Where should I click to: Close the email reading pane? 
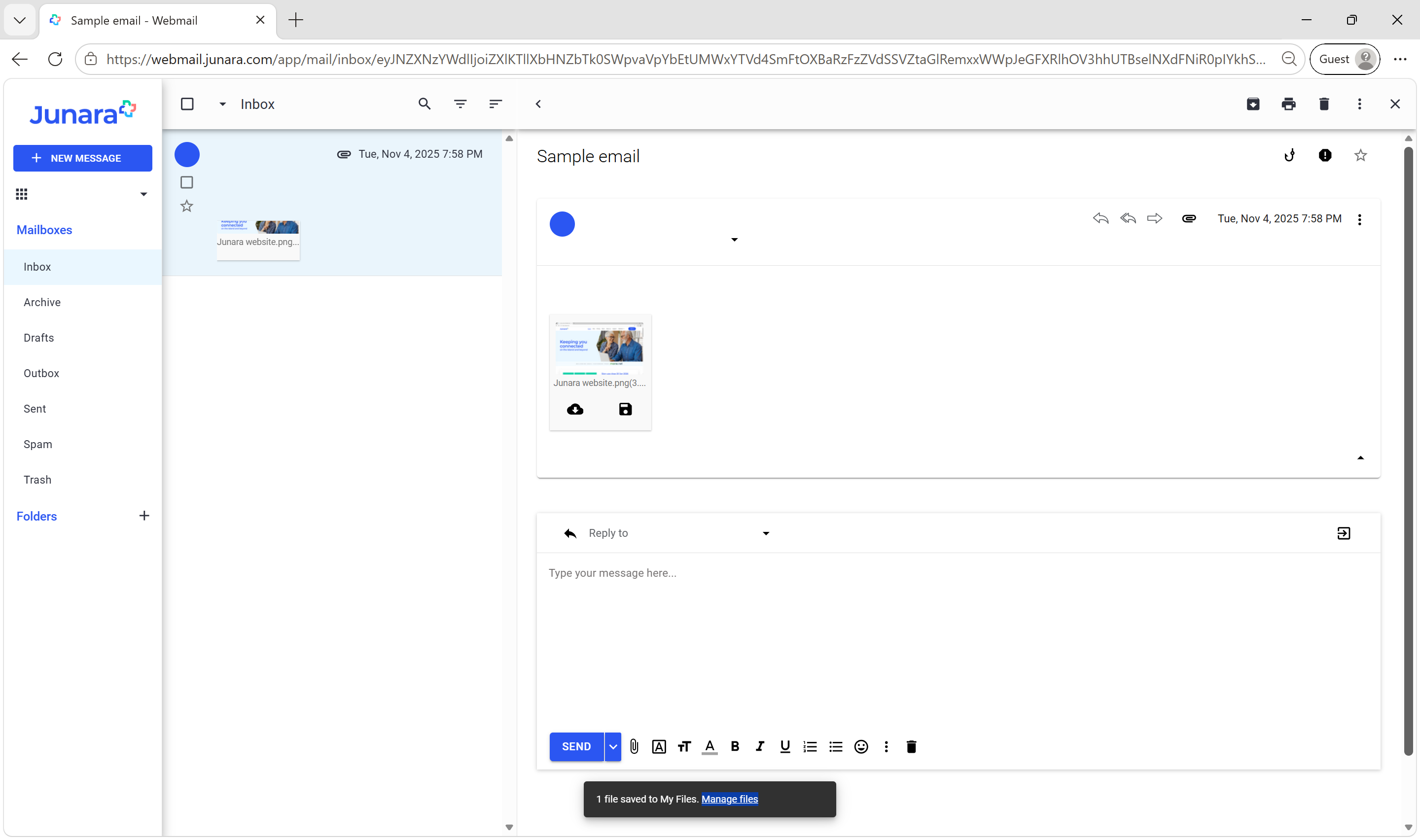click(x=1395, y=104)
